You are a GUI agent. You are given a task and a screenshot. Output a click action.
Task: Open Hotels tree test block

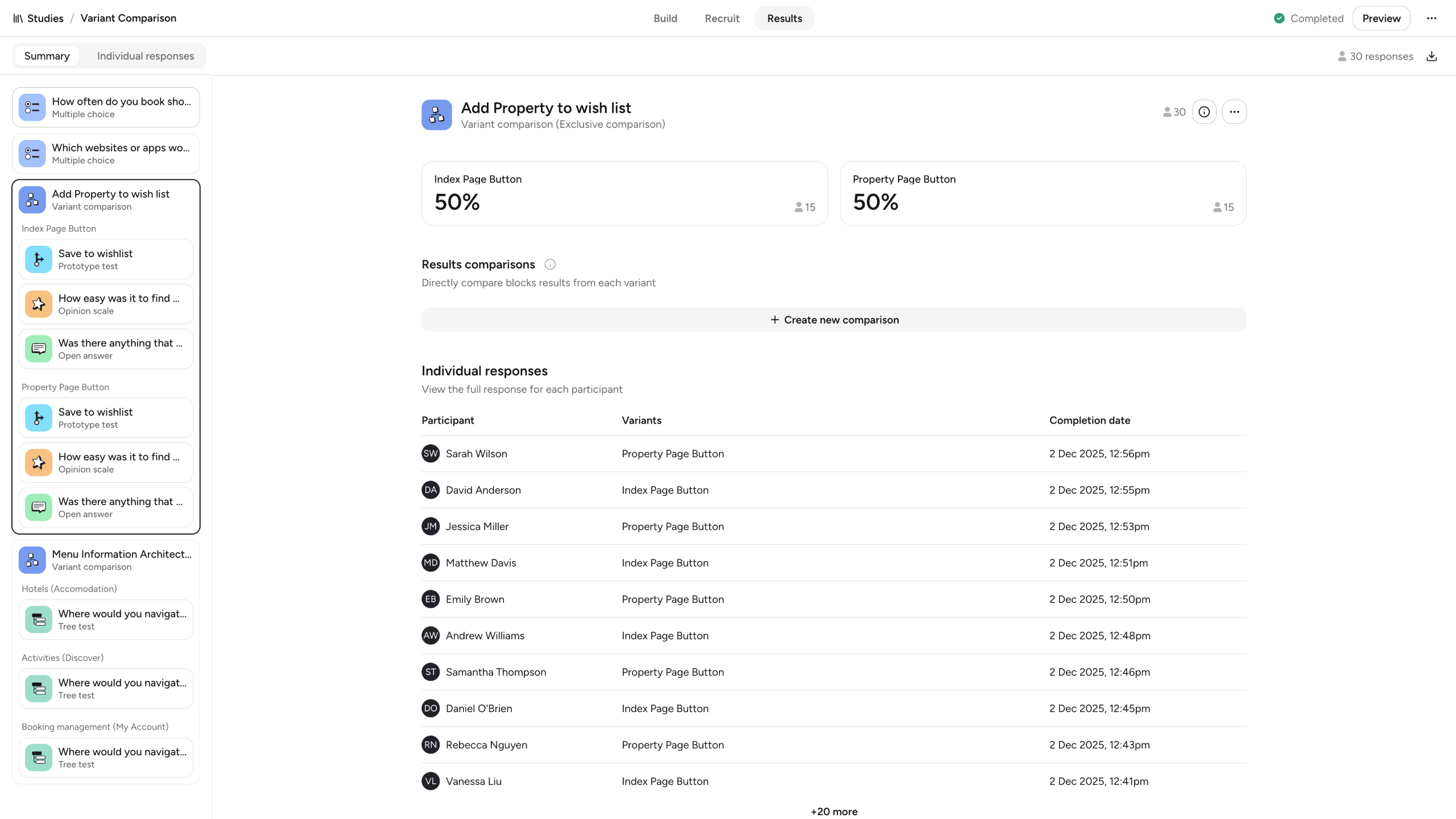[106, 619]
